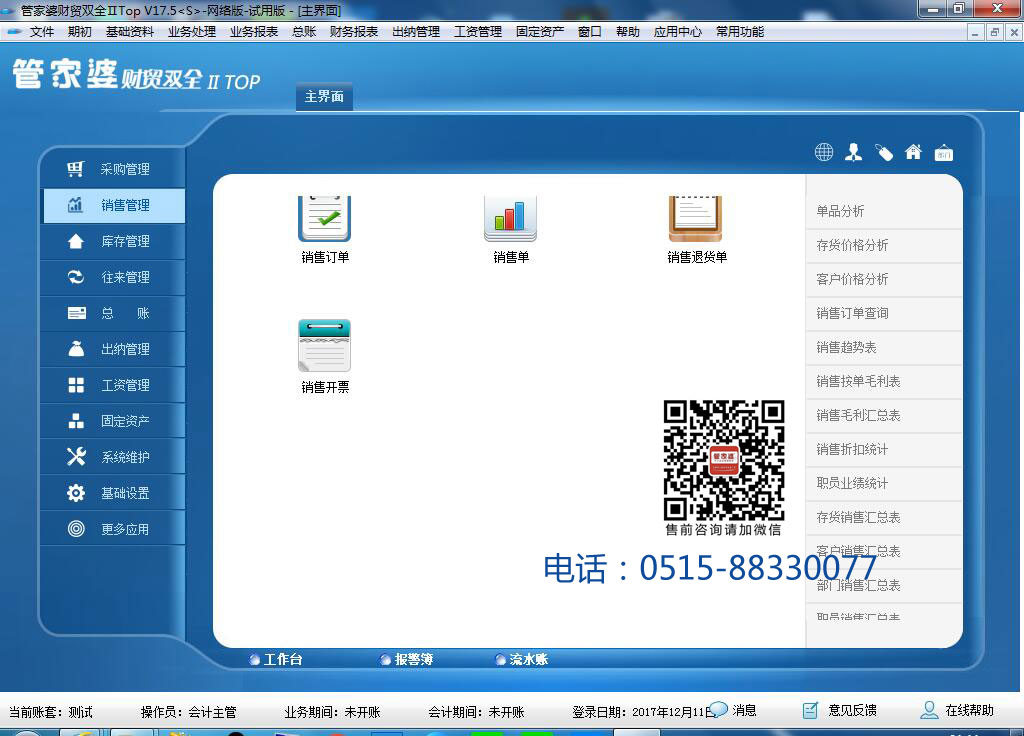The image size is (1024, 736).
Task: Open 消息 messages in status bar
Action: [x=733, y=710]
